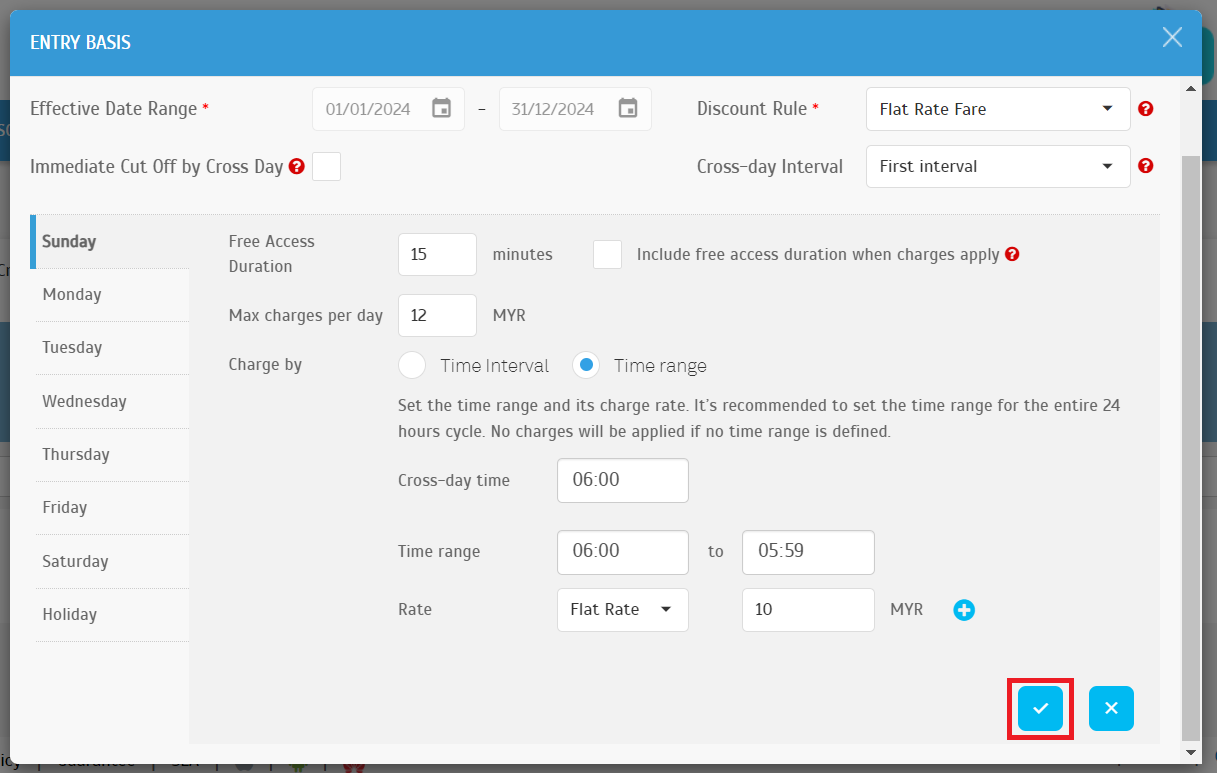Show help for Cross-day Interval

click(x=1146, y=166)
